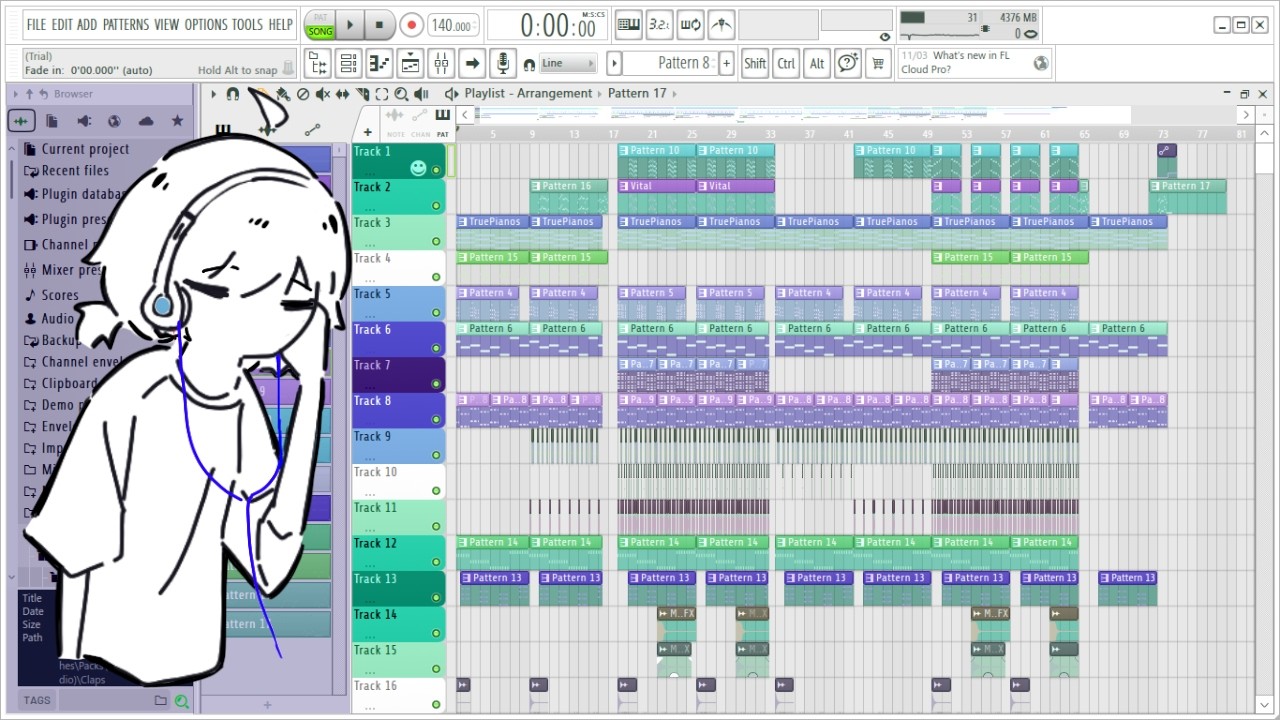Add new pattern with plus button

[x=726, y=63]
